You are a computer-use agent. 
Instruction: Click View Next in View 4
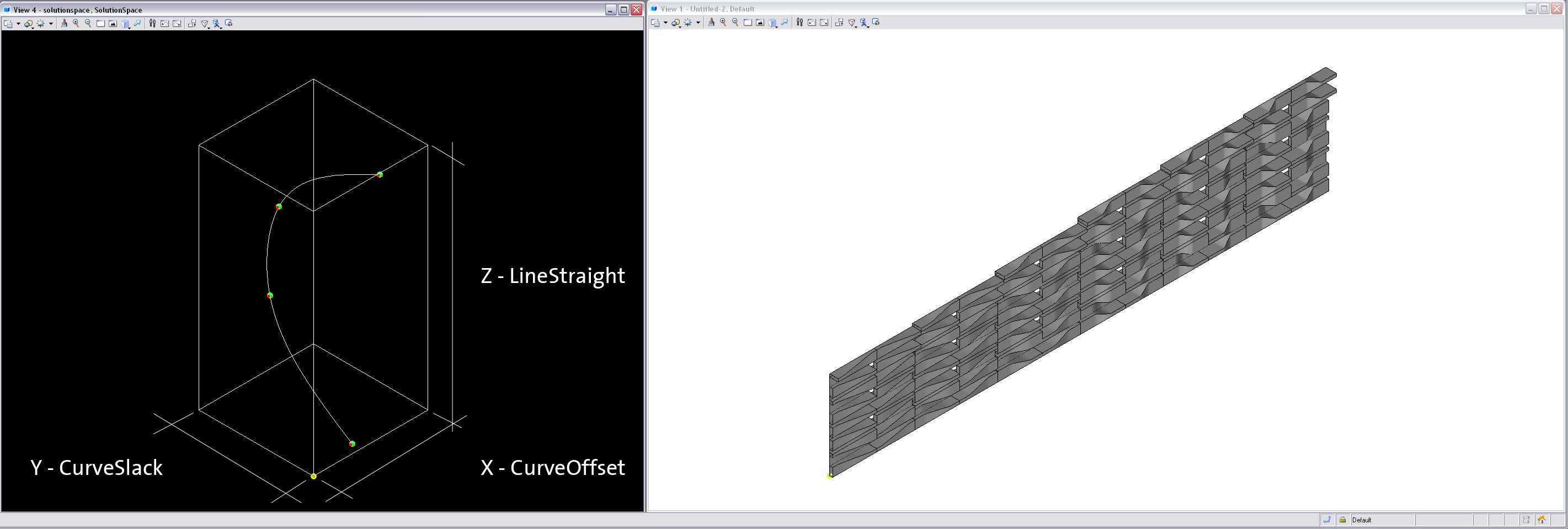(177, 23)
